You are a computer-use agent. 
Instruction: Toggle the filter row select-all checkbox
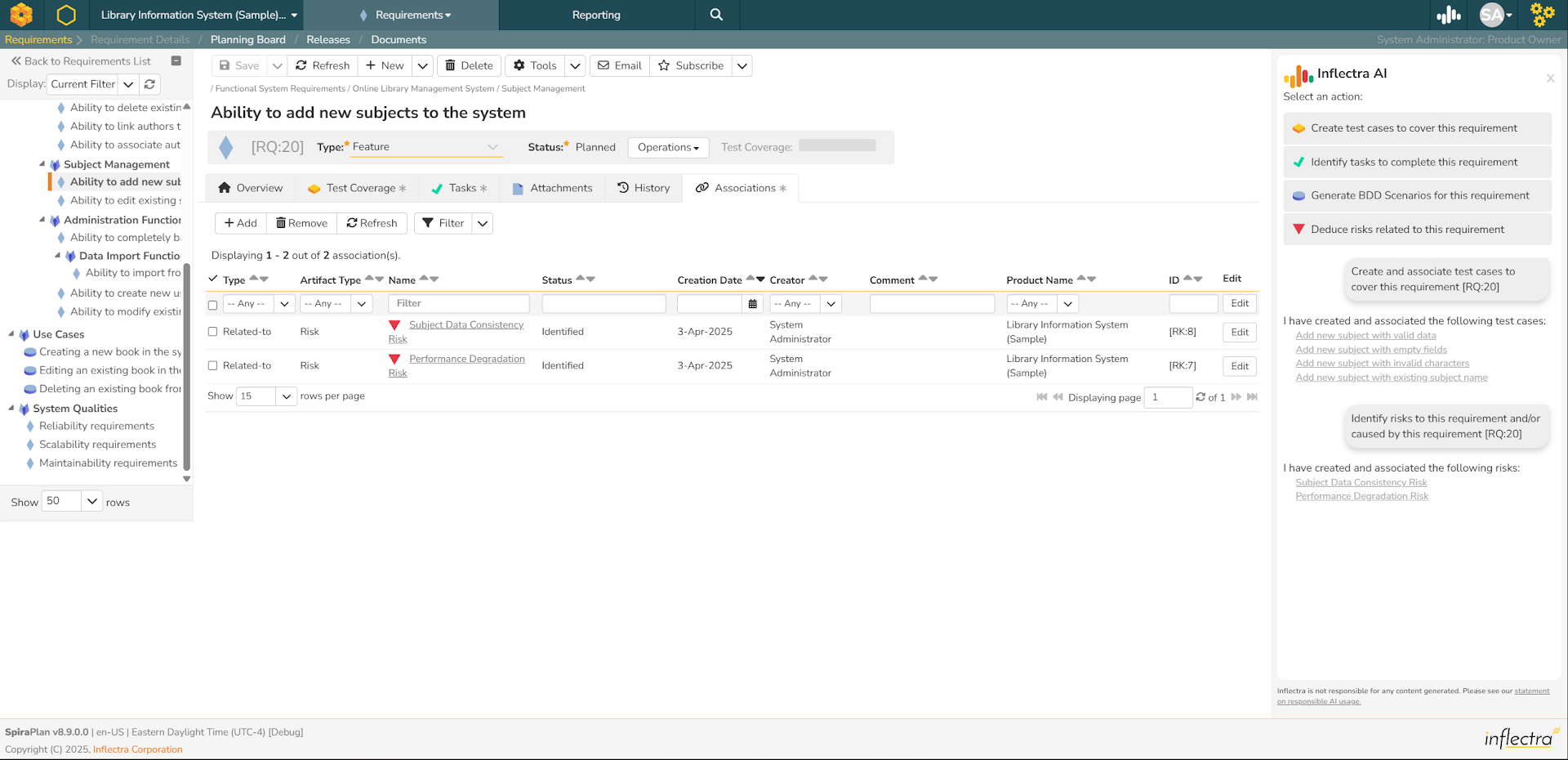click(212, 305)
